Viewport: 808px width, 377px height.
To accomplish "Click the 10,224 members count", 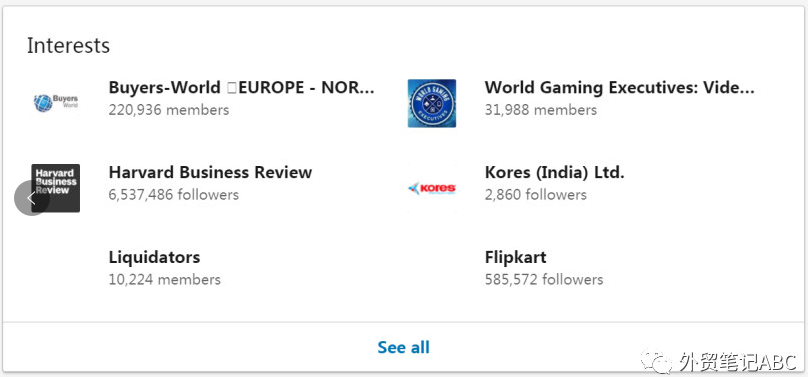I will pos(164,280).
